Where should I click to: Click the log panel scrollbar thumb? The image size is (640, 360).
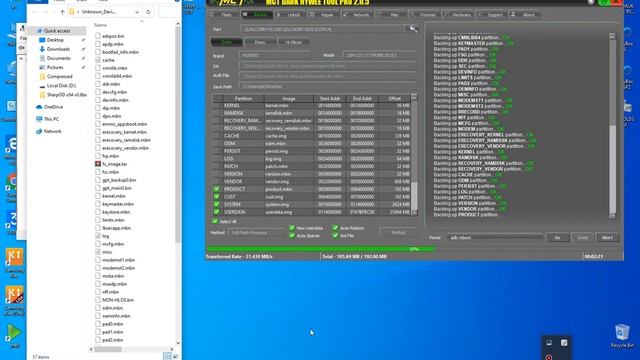tap(613, 169)
